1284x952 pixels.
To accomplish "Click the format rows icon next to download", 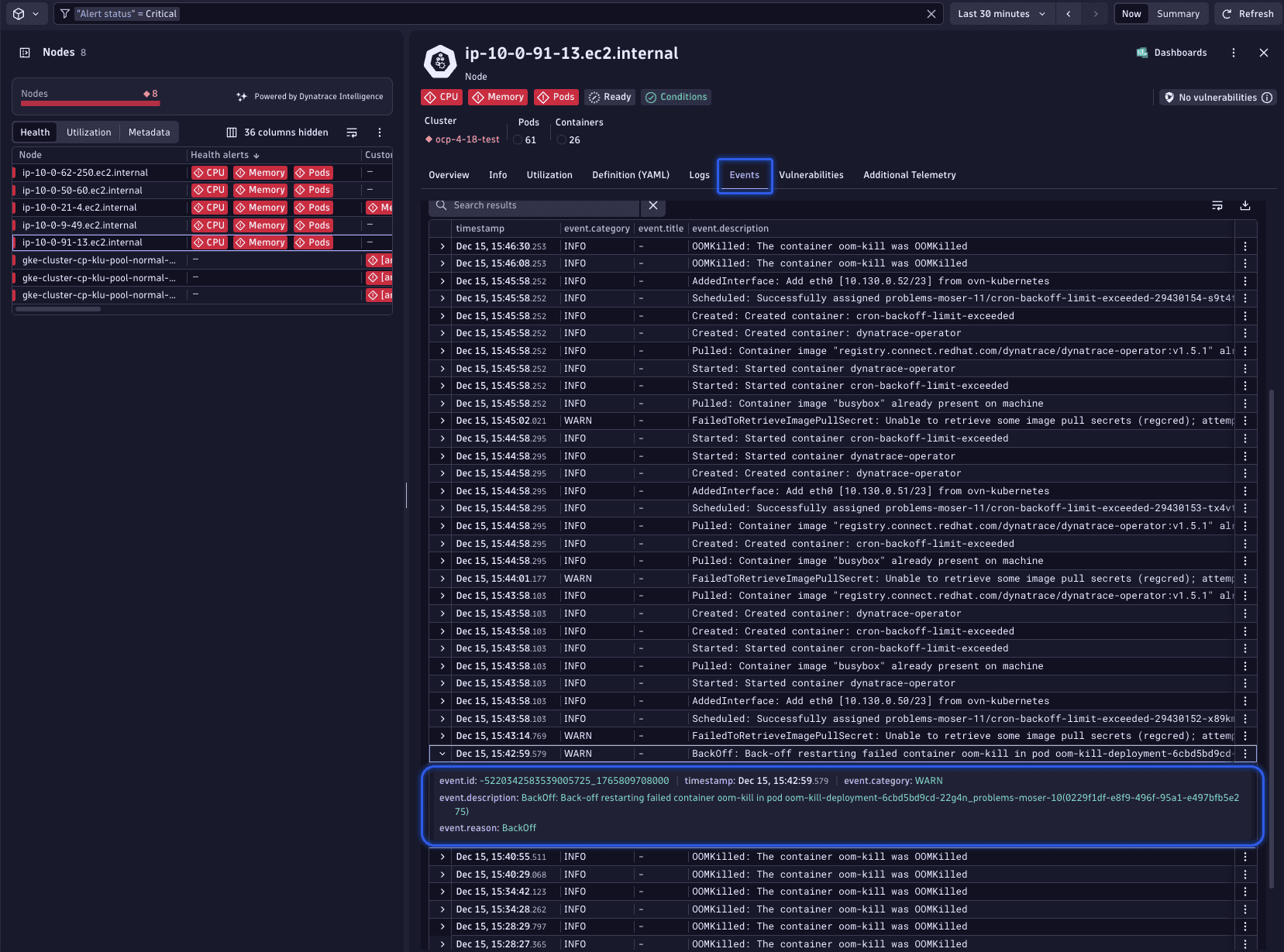I will (1217, 205).
